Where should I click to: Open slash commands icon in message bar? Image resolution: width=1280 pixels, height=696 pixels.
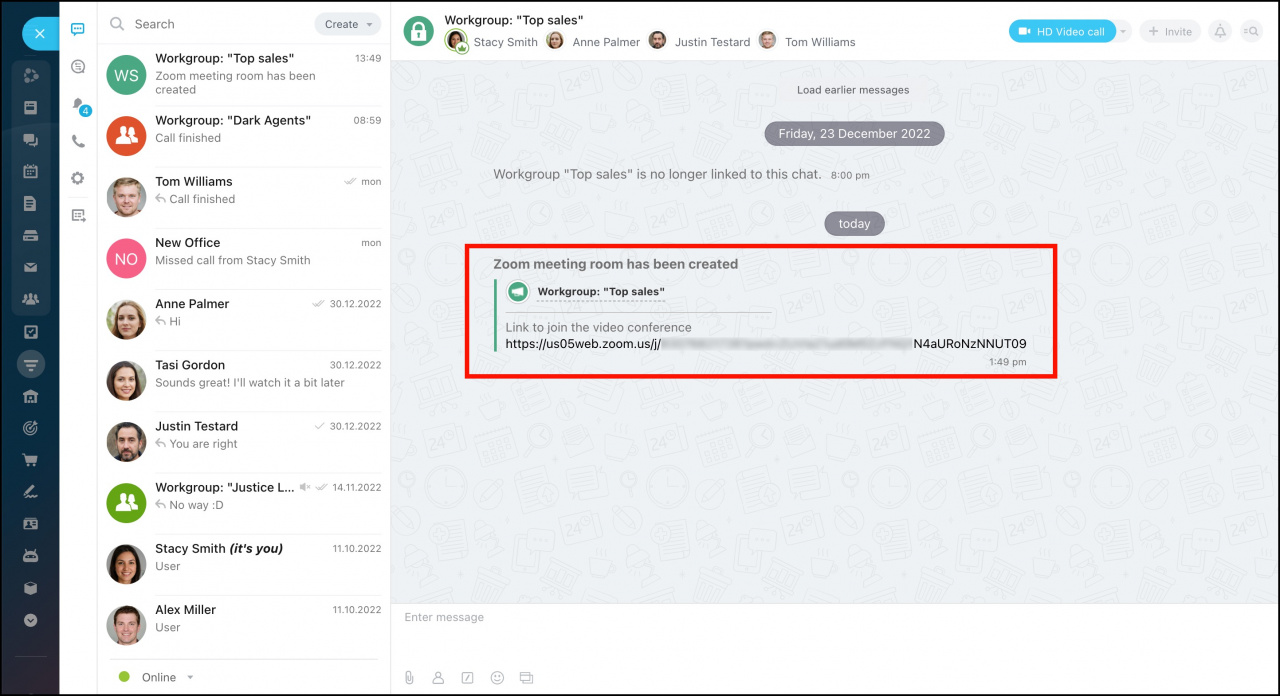click(x=467, y=677)
